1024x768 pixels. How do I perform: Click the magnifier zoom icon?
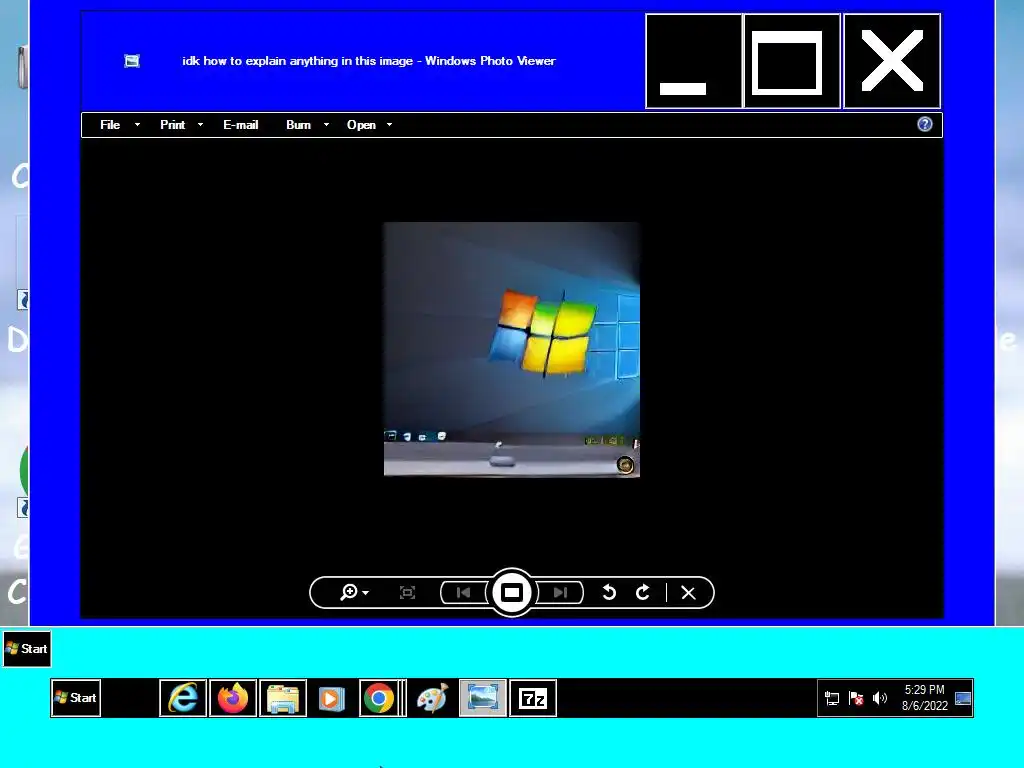pyautogui.click(x=349, y=592)
